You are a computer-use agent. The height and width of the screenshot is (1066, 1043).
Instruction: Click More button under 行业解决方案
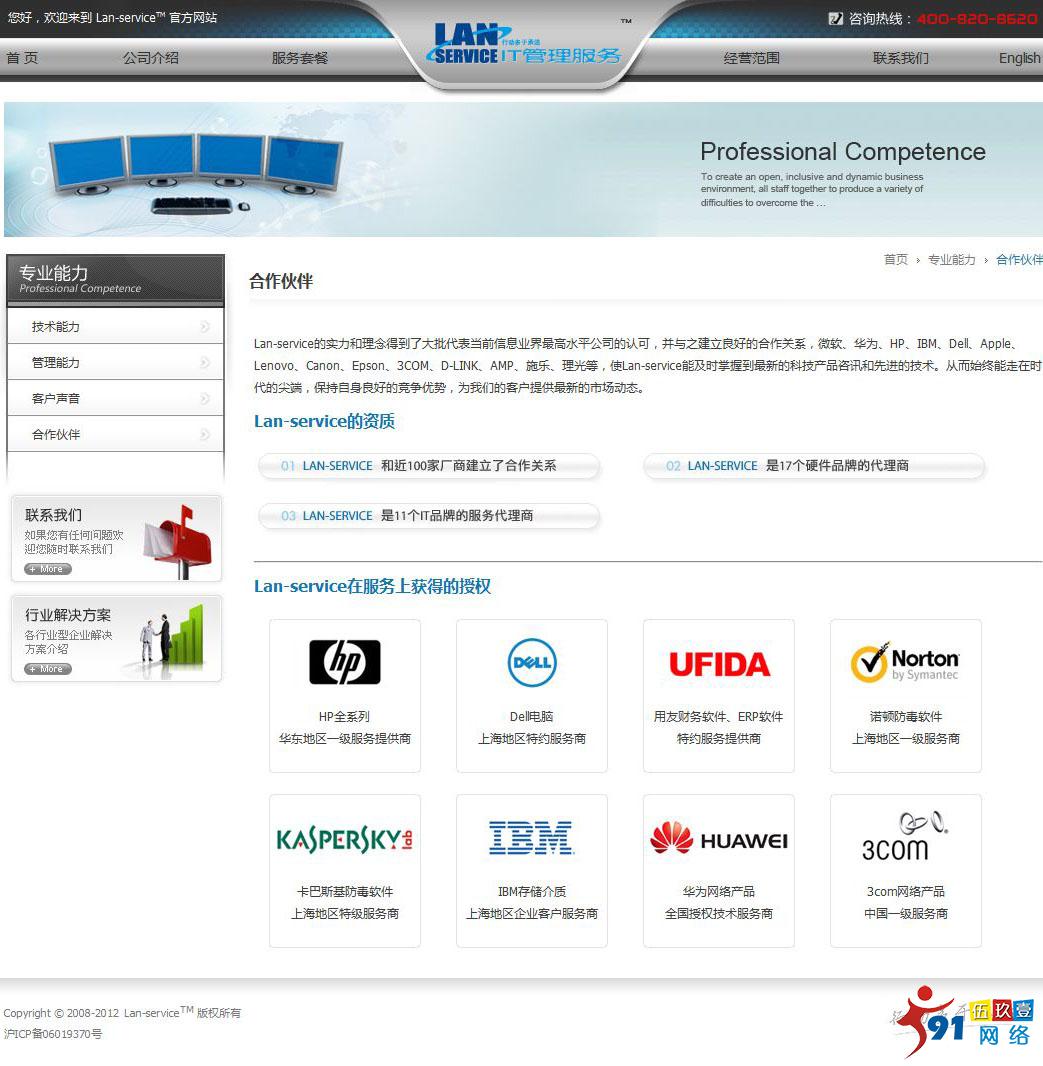(48, 669)
